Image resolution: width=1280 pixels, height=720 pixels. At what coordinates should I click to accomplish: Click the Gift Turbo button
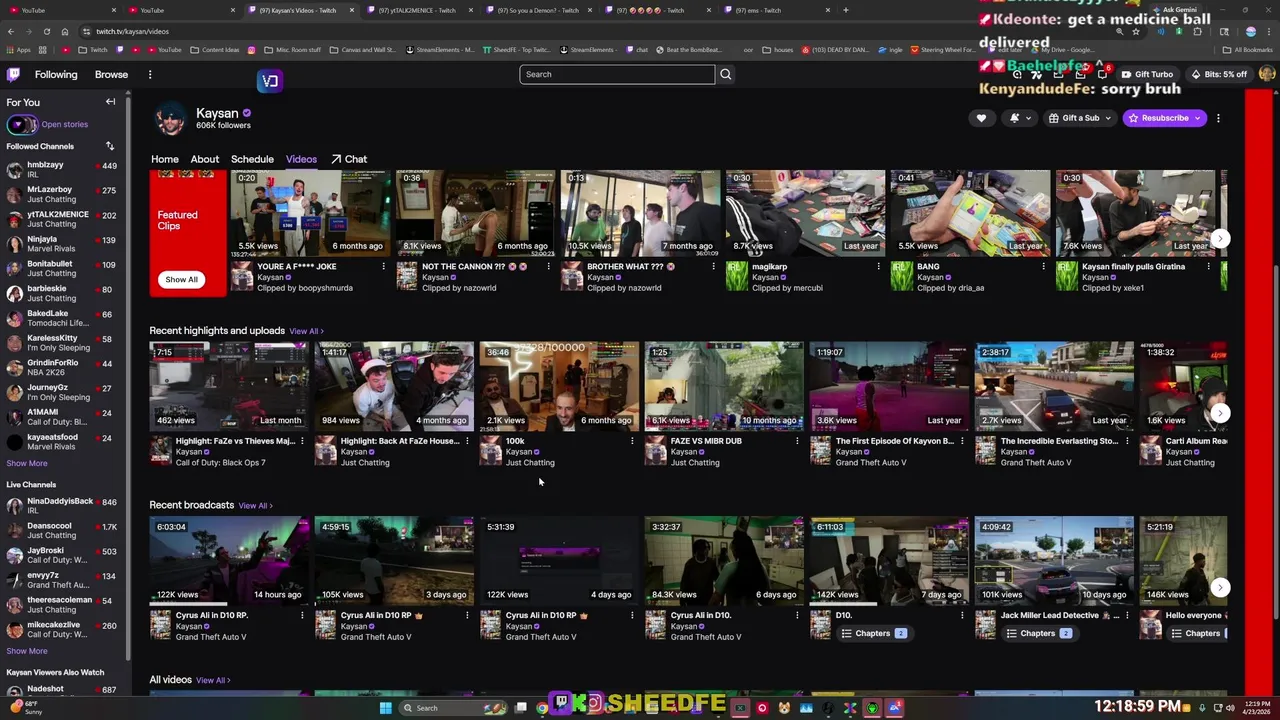coord(1147,74)
